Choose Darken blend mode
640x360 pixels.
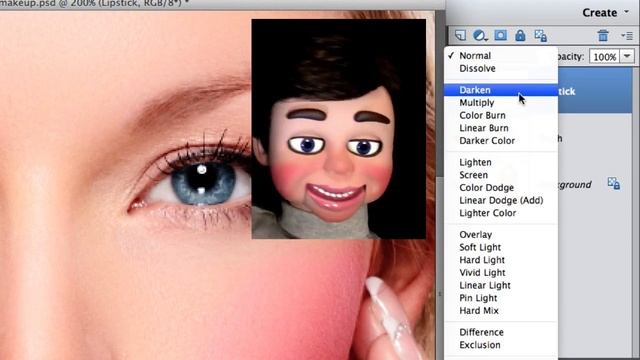pyautogui.click(x=501, y=90)
